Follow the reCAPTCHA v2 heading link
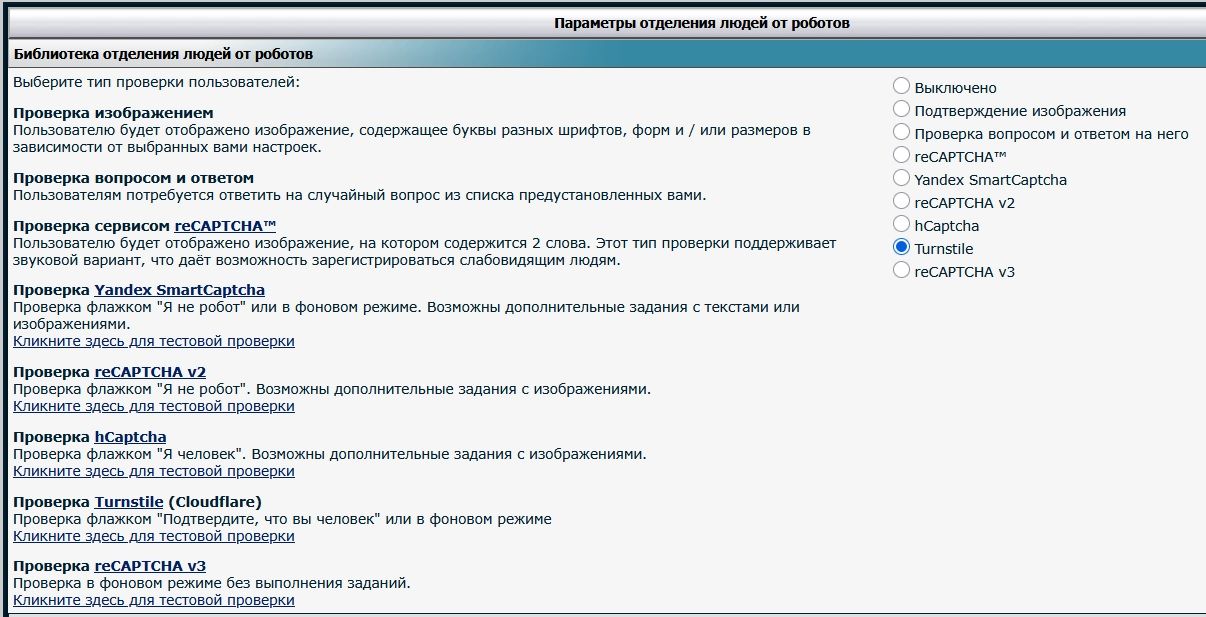1206x617 pixels. pyautogui.click(x=150, y=372)
